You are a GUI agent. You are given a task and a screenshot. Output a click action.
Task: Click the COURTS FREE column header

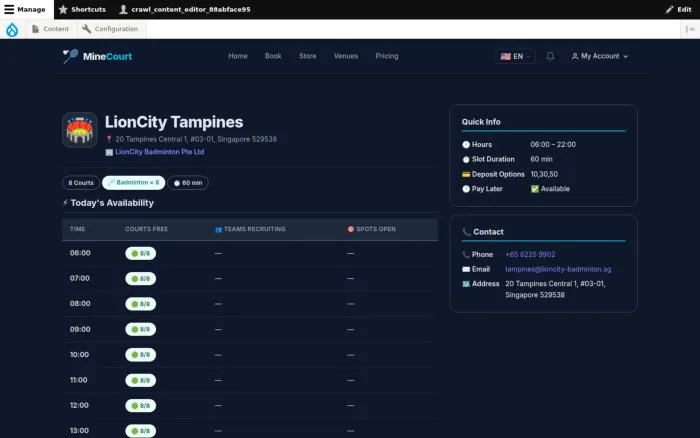point(146,229)
